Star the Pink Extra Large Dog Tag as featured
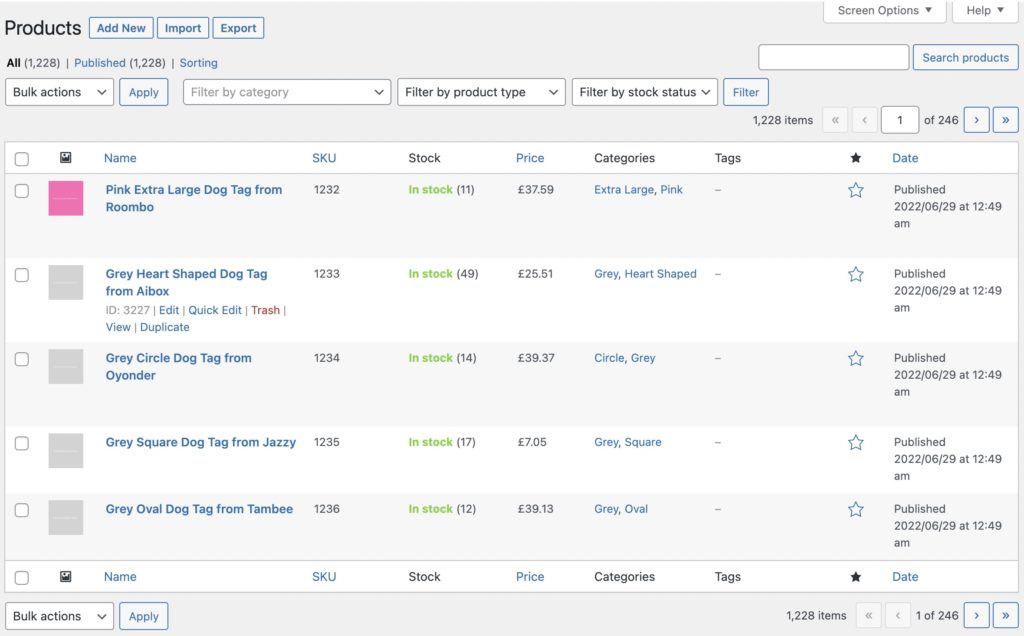This screenshot has height=636, width=1024. [855, 189]
